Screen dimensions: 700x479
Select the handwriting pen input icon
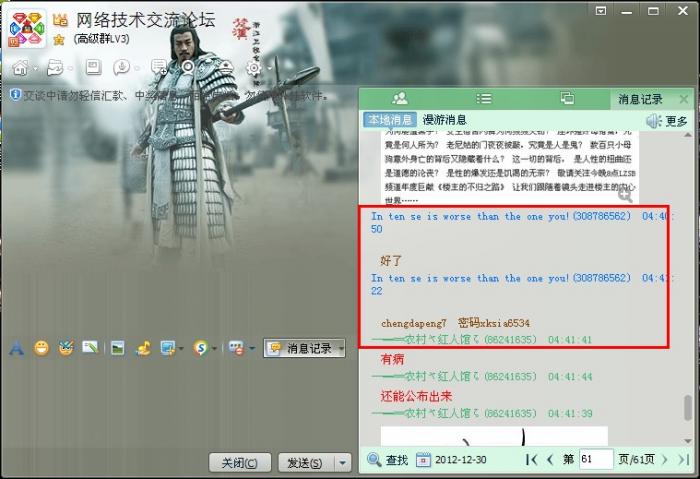point(90,347)
